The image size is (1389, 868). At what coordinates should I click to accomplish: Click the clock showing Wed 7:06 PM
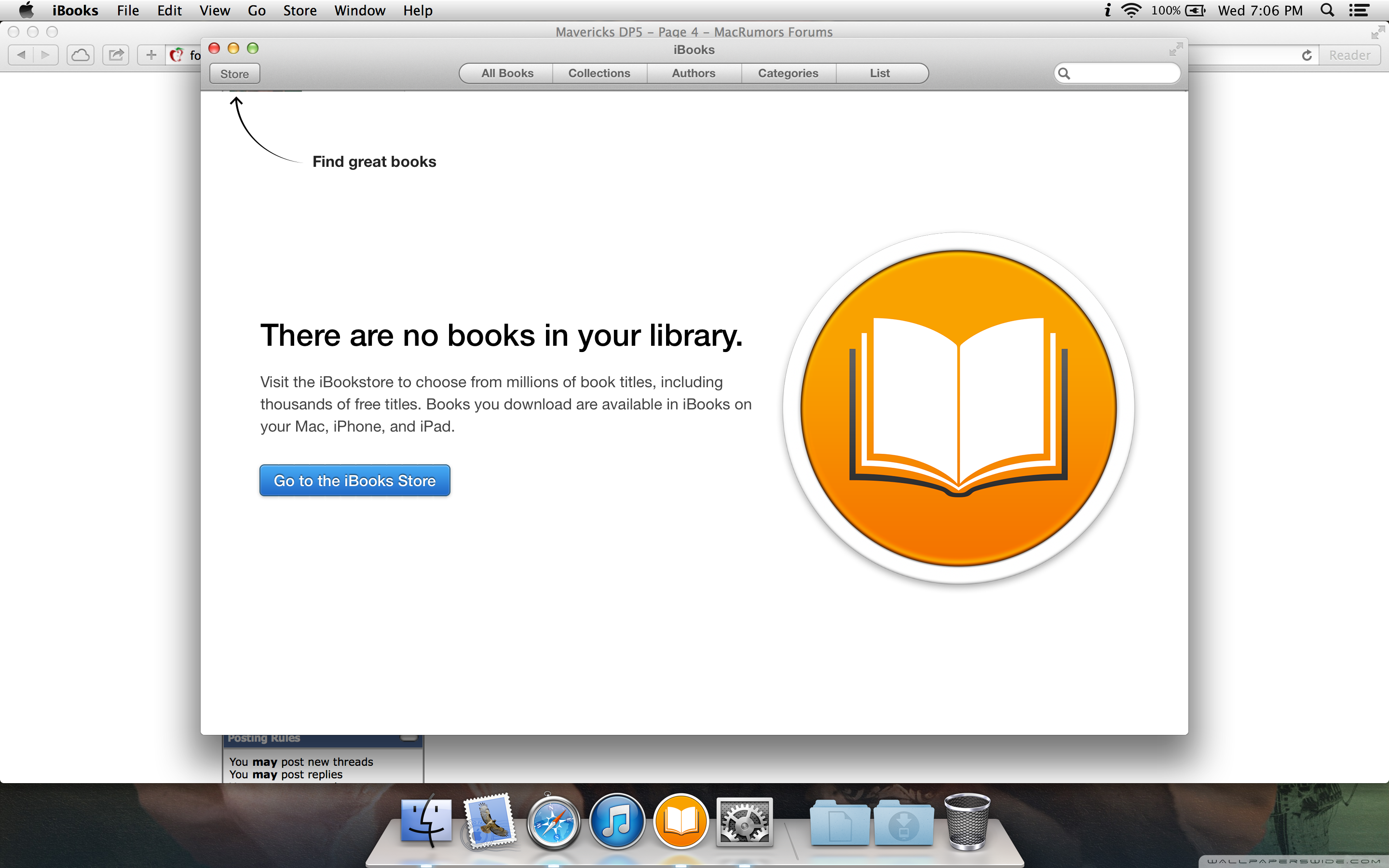tap(1260, 10)
